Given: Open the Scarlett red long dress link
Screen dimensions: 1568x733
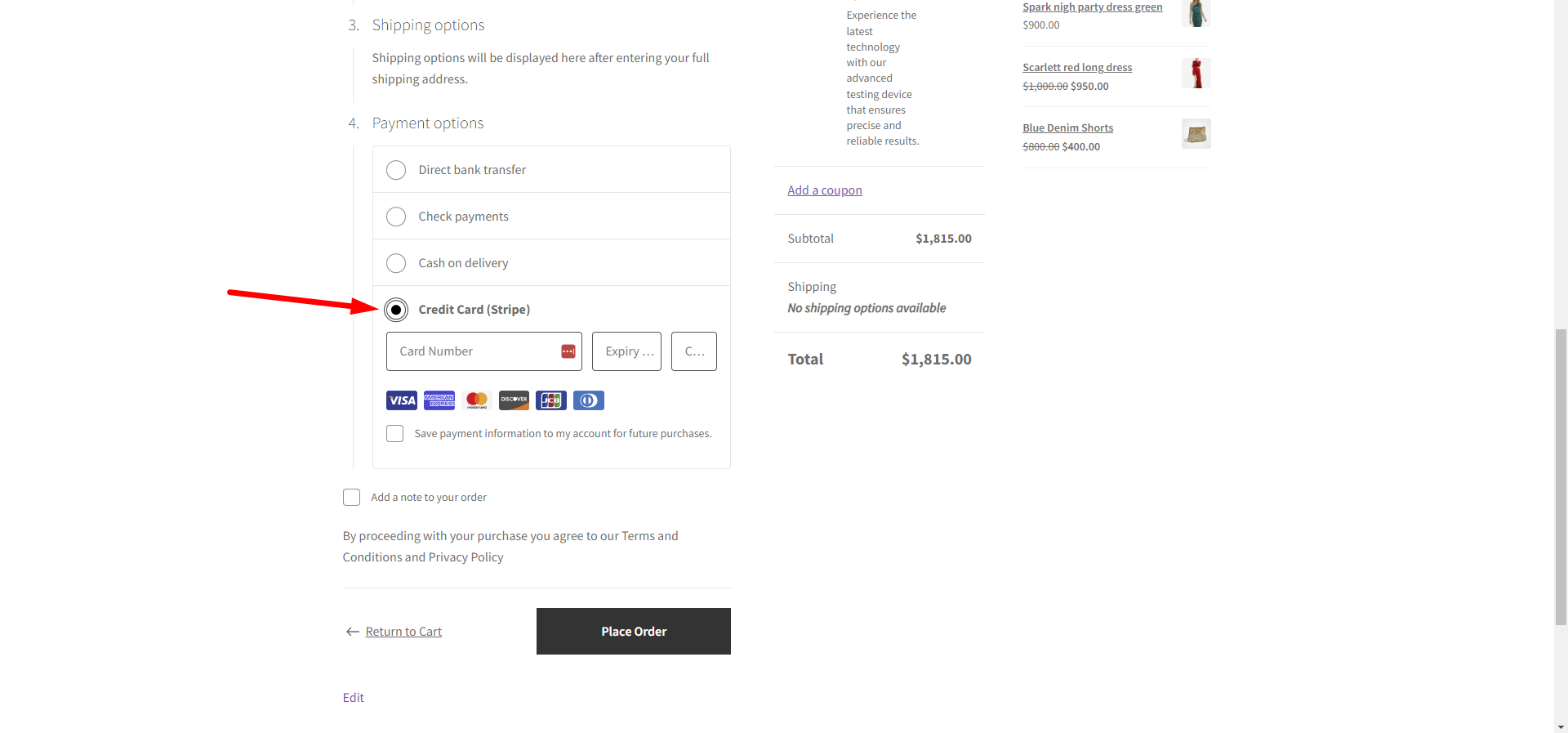Looking at the screenshot, I should [1077, 68].
